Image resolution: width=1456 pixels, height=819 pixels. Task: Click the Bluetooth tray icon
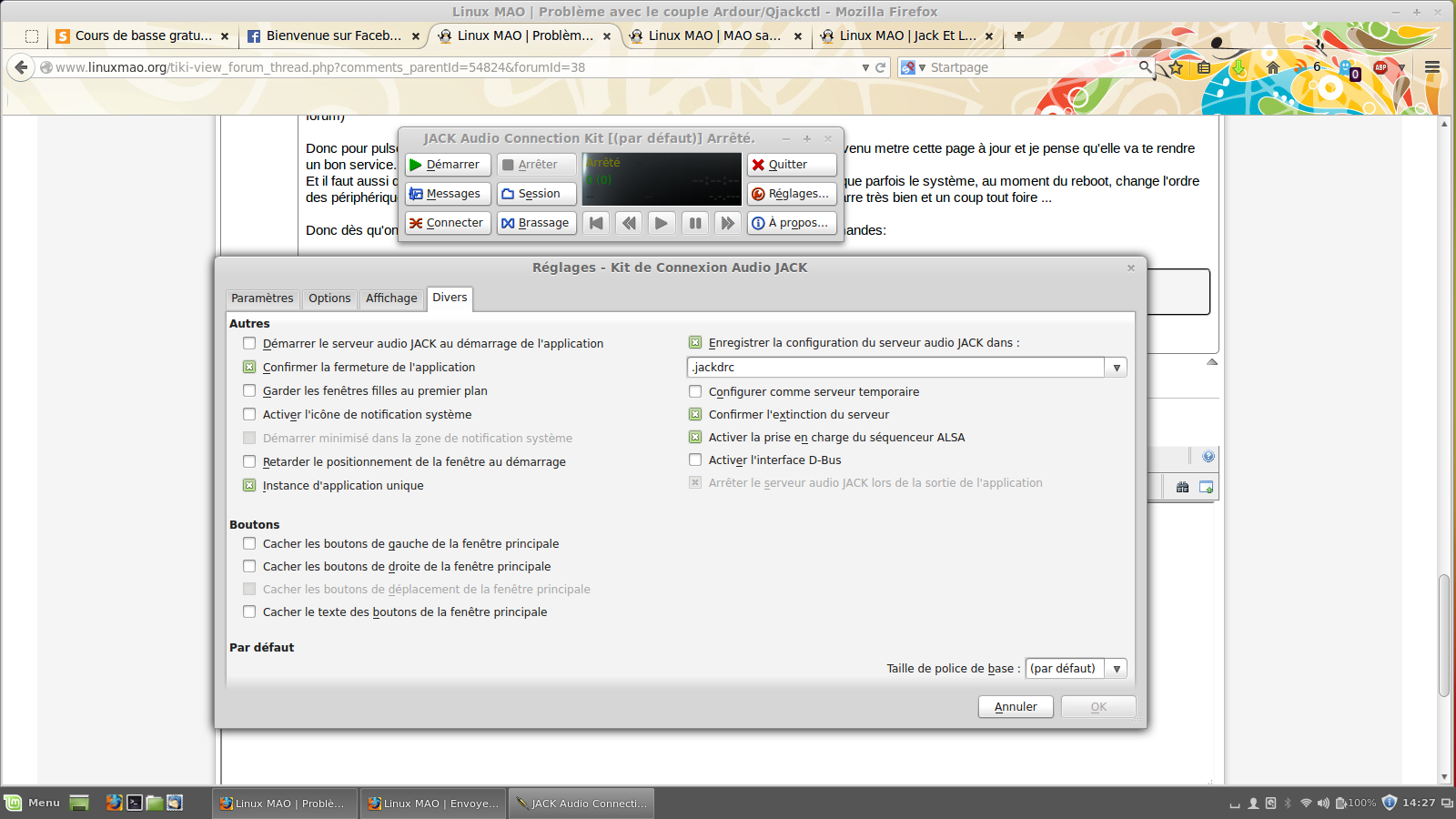[1288, 803]
